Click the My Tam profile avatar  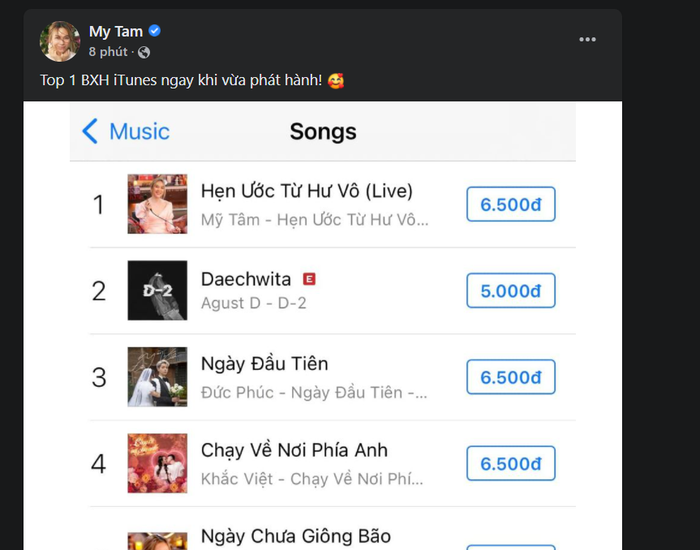point(60,41)
